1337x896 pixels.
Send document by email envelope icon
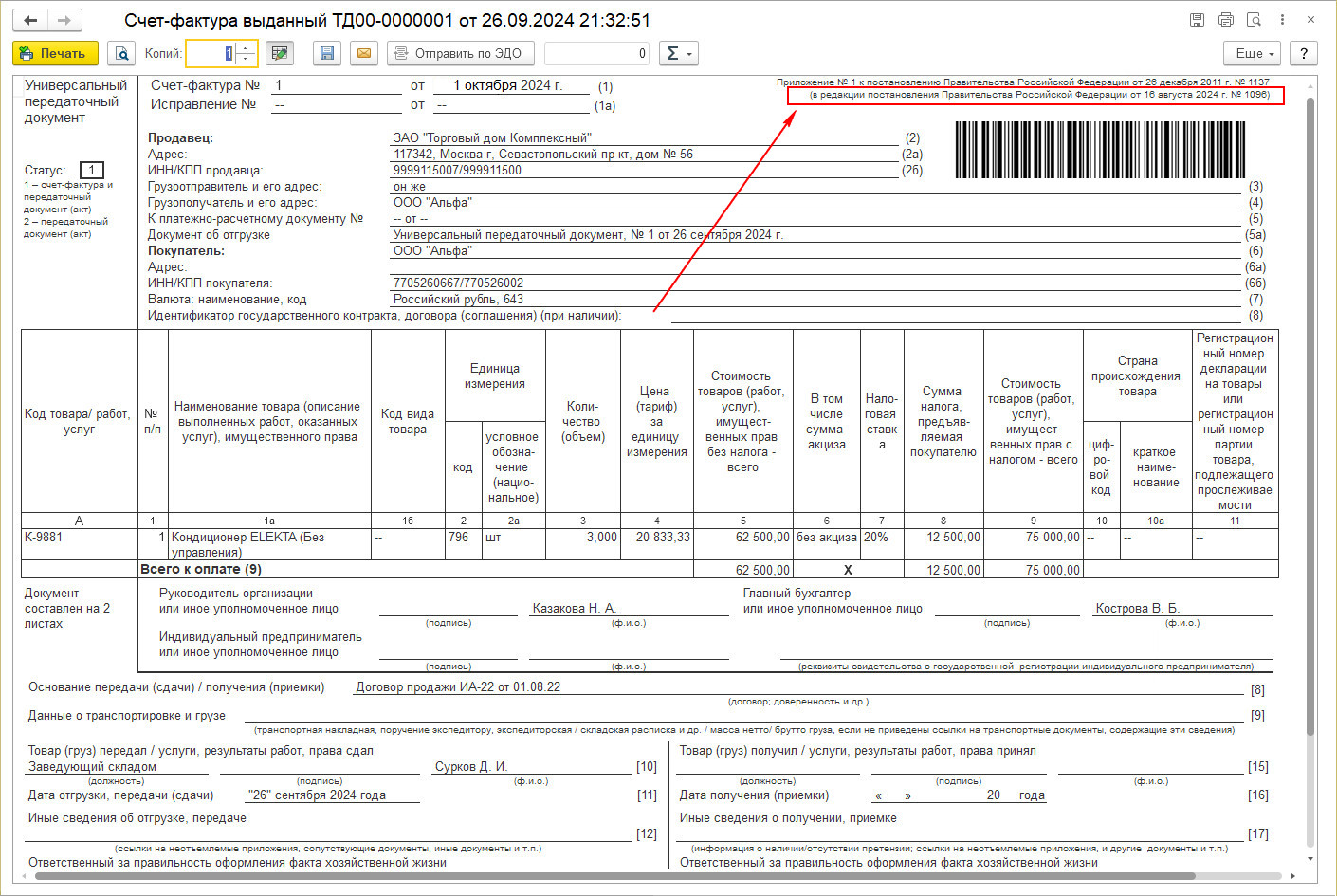tap(363, 54)
